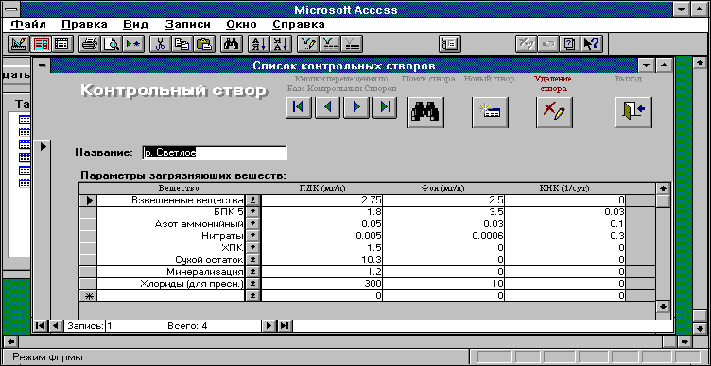Click the new stvor record icon

tap(490, 112)
